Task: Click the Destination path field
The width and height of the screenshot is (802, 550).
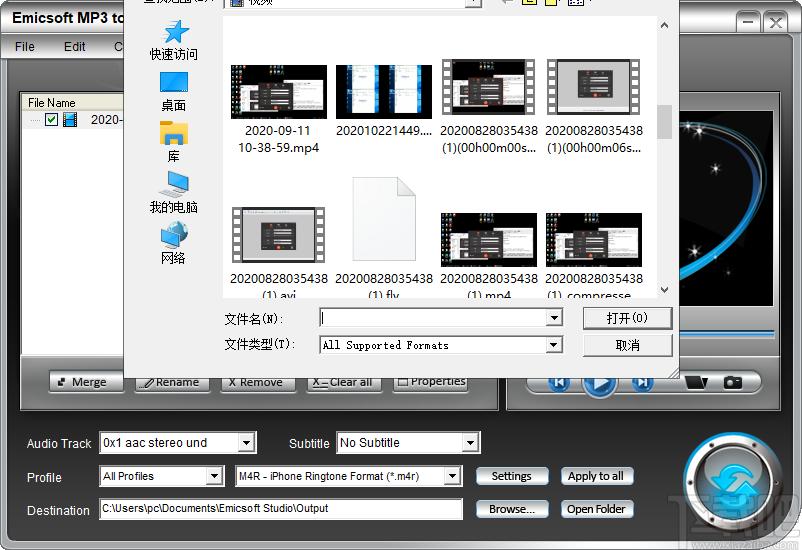Action: 281,509
